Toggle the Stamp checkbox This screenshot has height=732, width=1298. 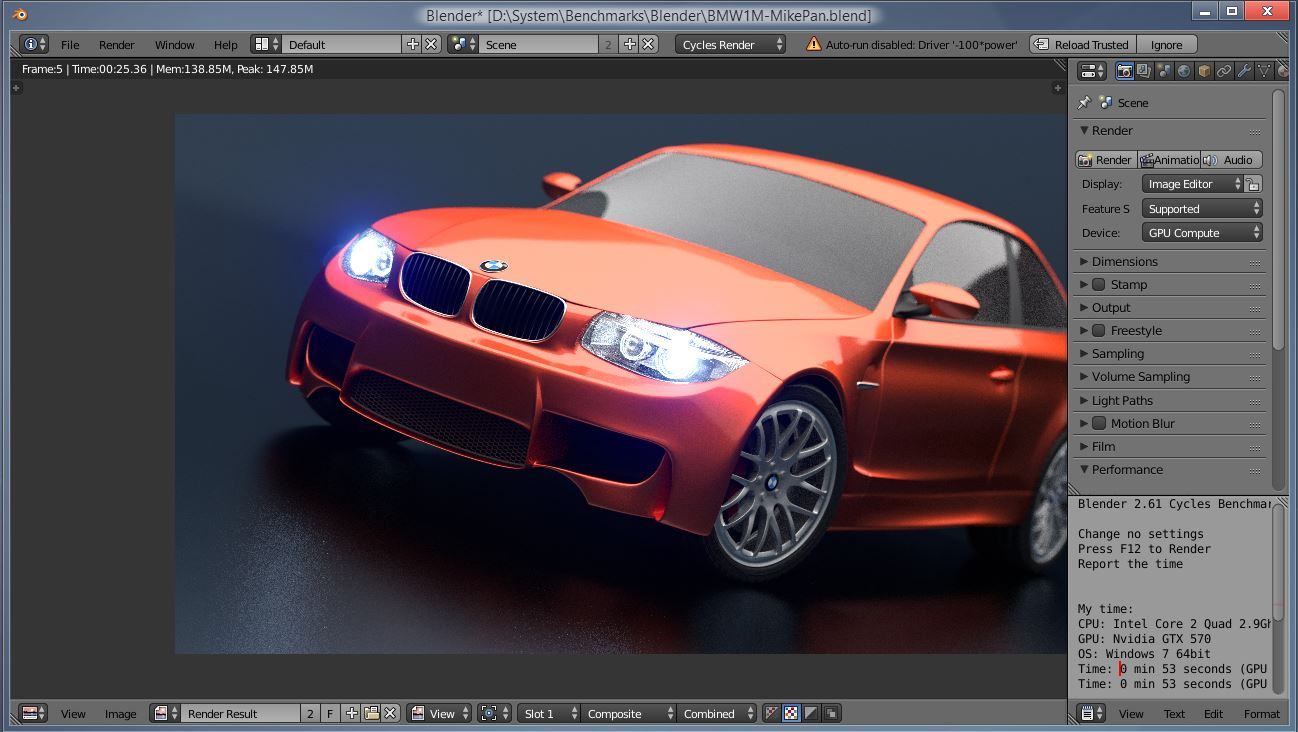click(1098, 285)
